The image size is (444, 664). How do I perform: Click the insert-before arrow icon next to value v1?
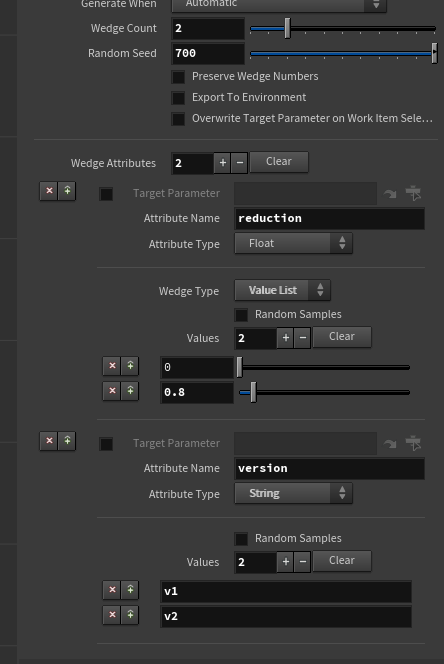coord(130,590)
